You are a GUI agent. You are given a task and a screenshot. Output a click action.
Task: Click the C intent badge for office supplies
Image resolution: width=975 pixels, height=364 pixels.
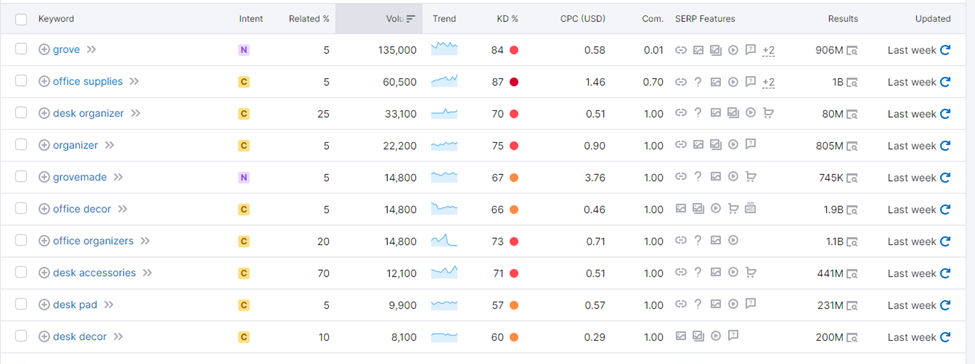click(244, 82)
